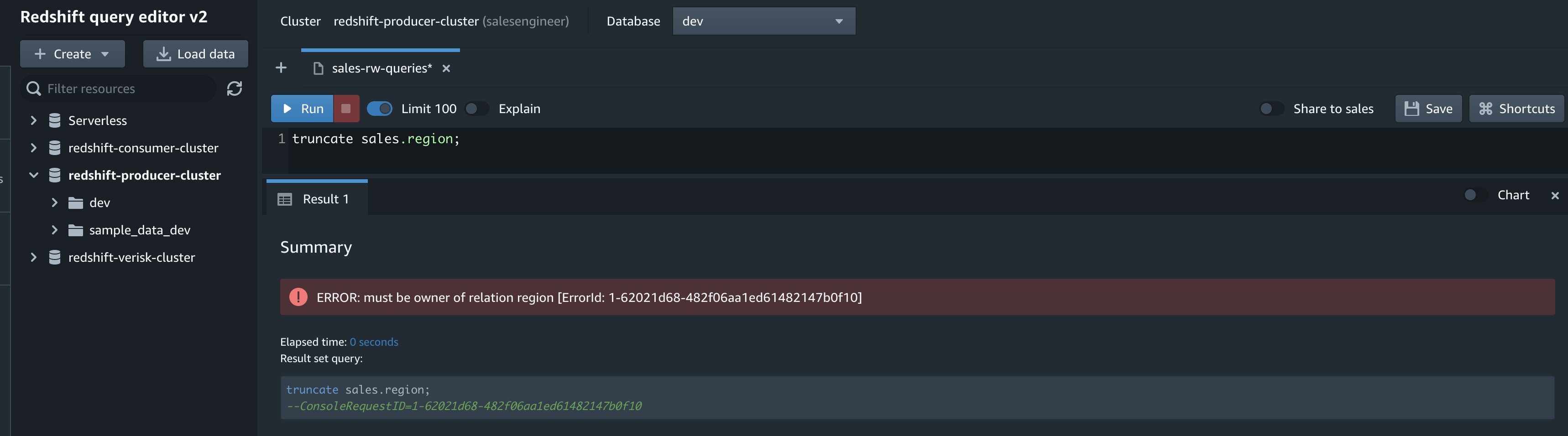Click the redshift-verisk-cluster database icon

(x=55, y=257)
